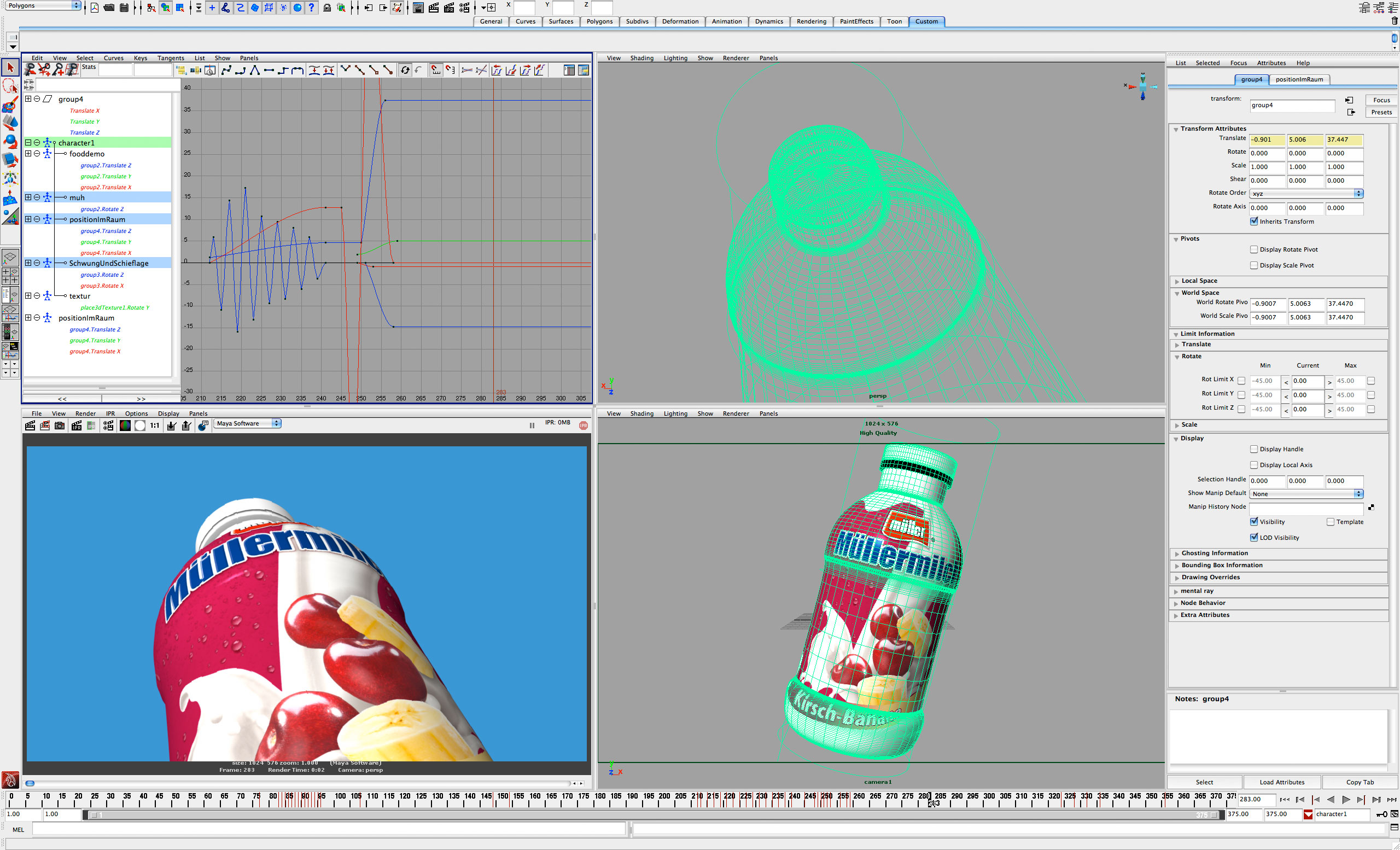Click the new scene icon in the status line
Screen dimensions: 1400x850
94,8
